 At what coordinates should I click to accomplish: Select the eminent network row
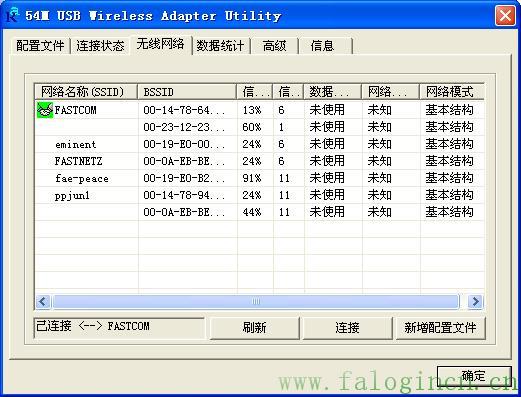click(259, 144)
